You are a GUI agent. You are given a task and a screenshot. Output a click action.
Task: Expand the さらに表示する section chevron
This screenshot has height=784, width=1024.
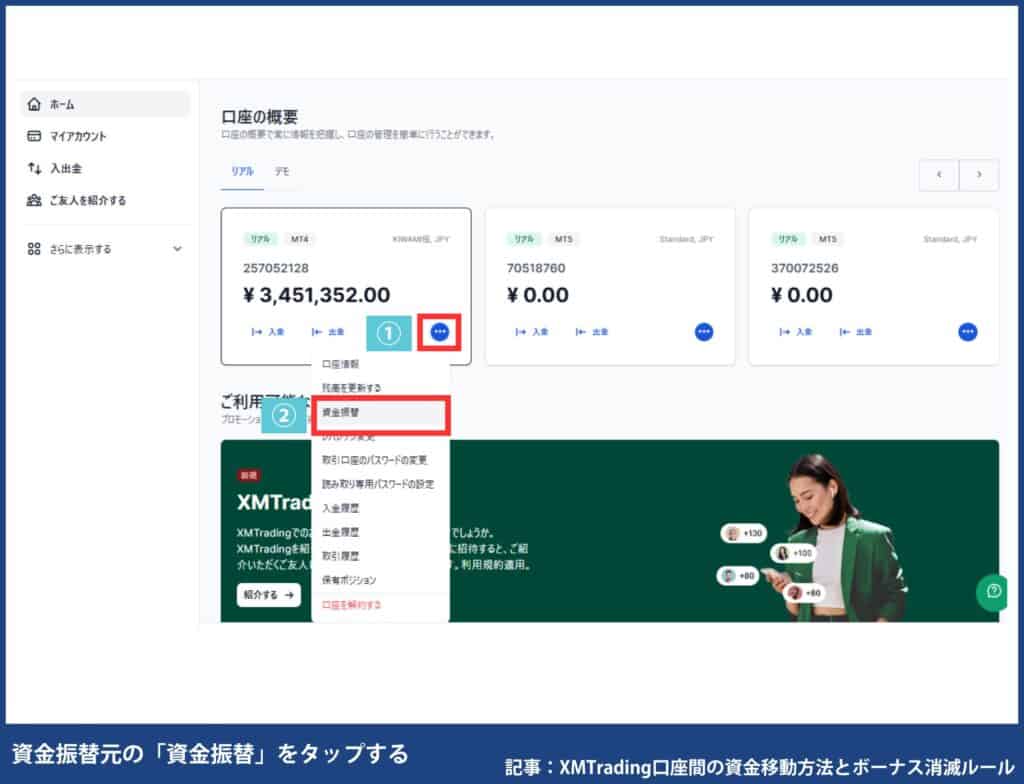coord(177,249)
